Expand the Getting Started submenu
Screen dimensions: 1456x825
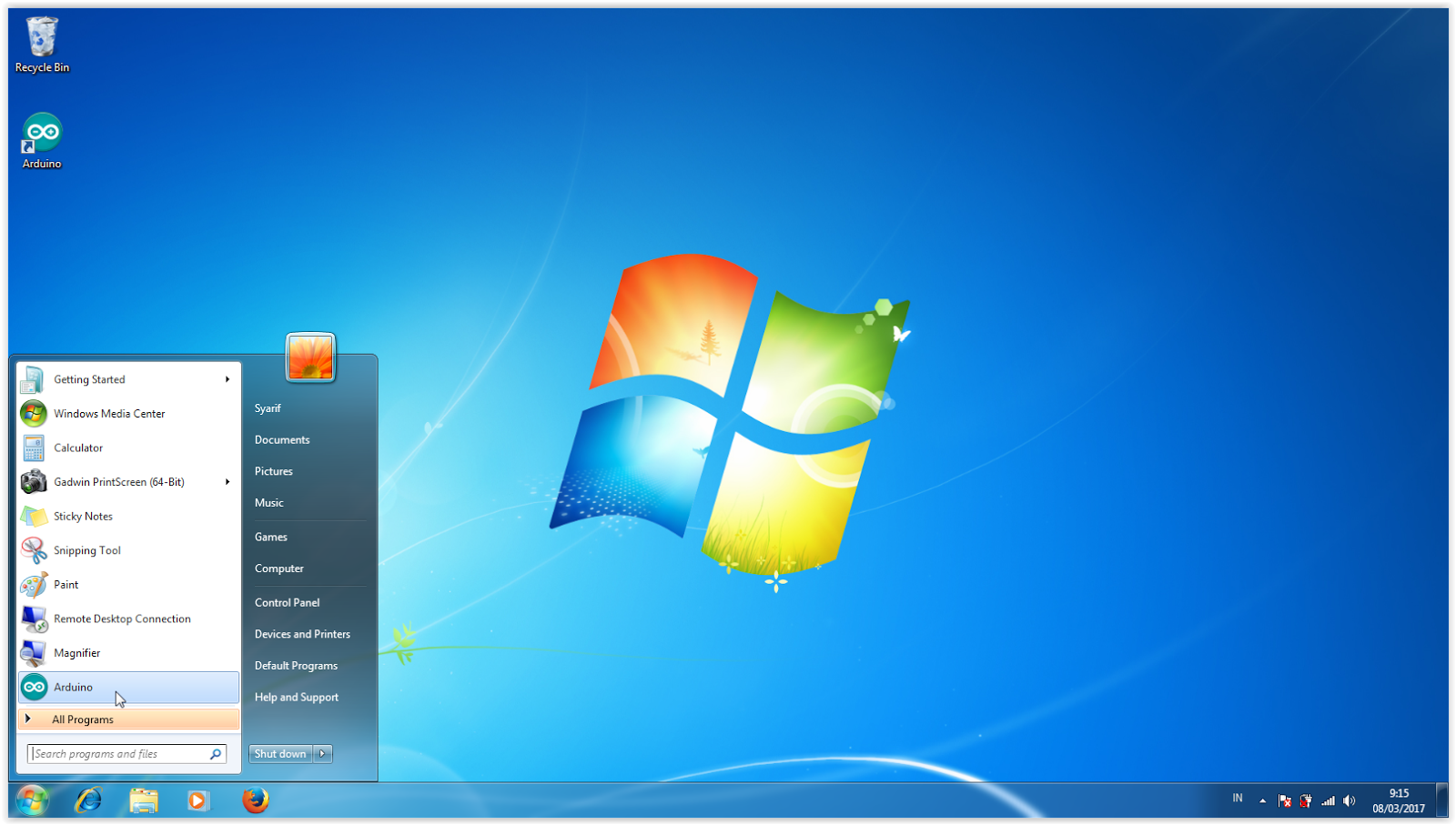(227, 379)
